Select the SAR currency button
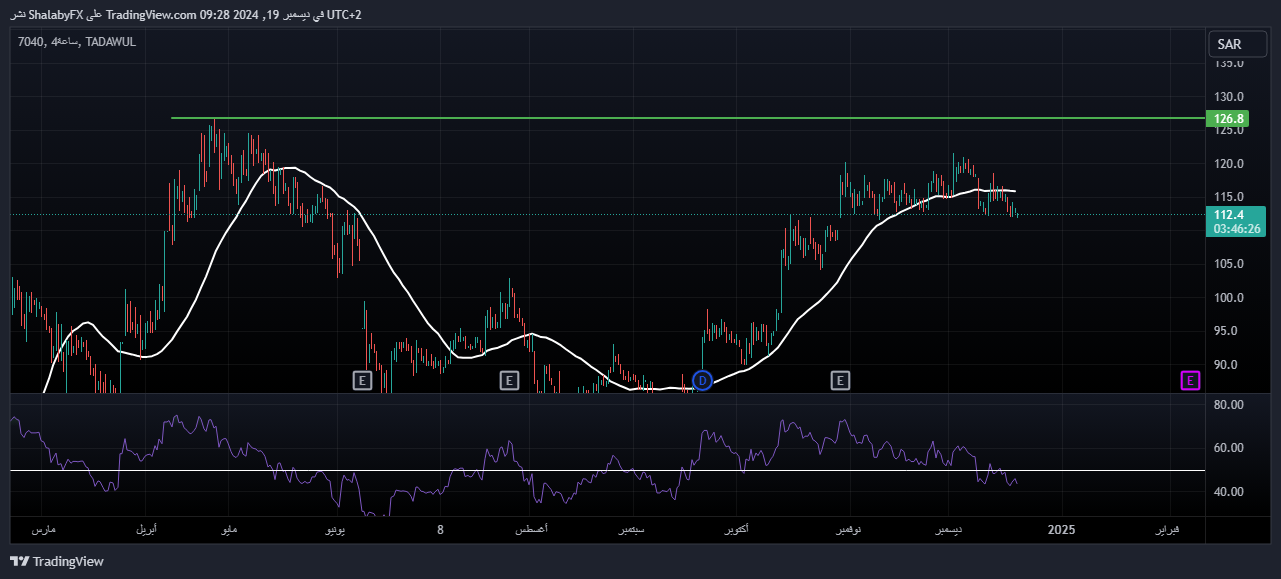This screenshot has height=579, width=1281. pyautogui.click(x=1237, y=43)
